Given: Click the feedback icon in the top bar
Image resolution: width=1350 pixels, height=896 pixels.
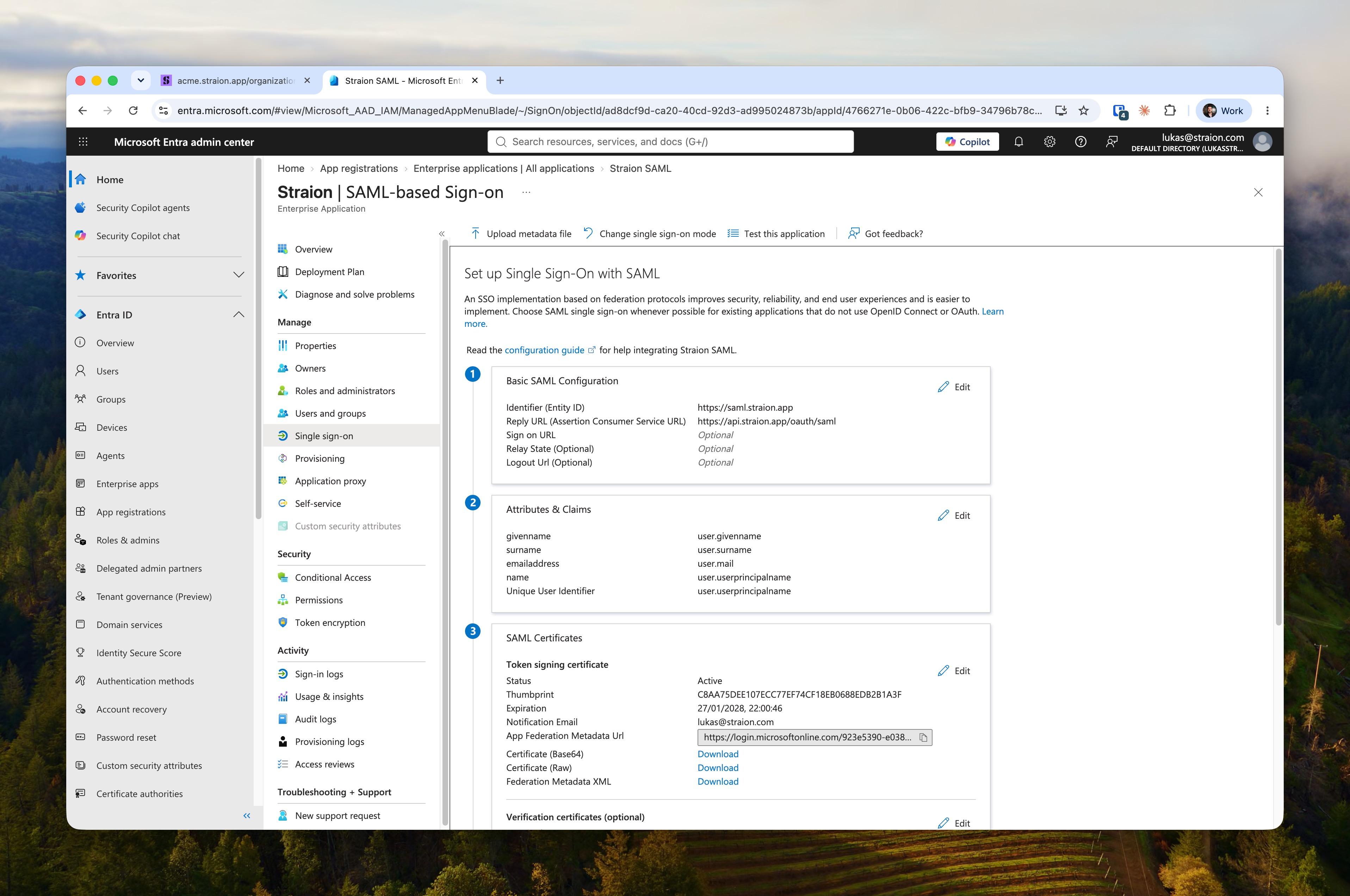Looking at the screenshot, I should tap(1111, 142).
